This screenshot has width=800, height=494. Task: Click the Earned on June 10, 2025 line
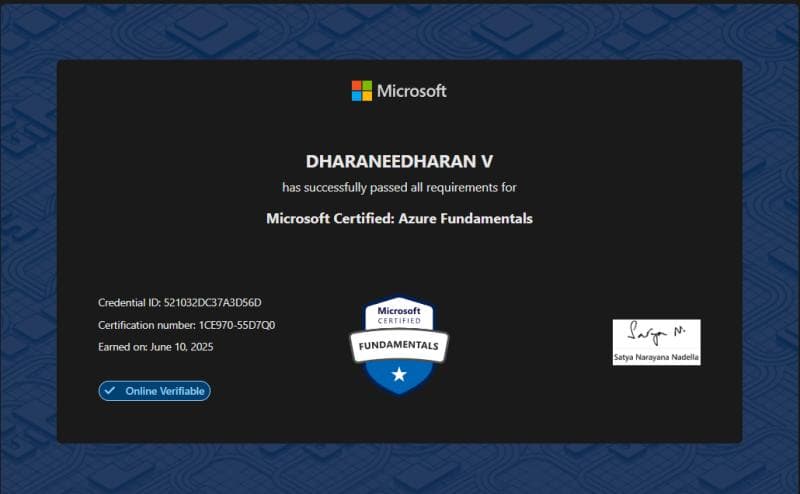156,347
